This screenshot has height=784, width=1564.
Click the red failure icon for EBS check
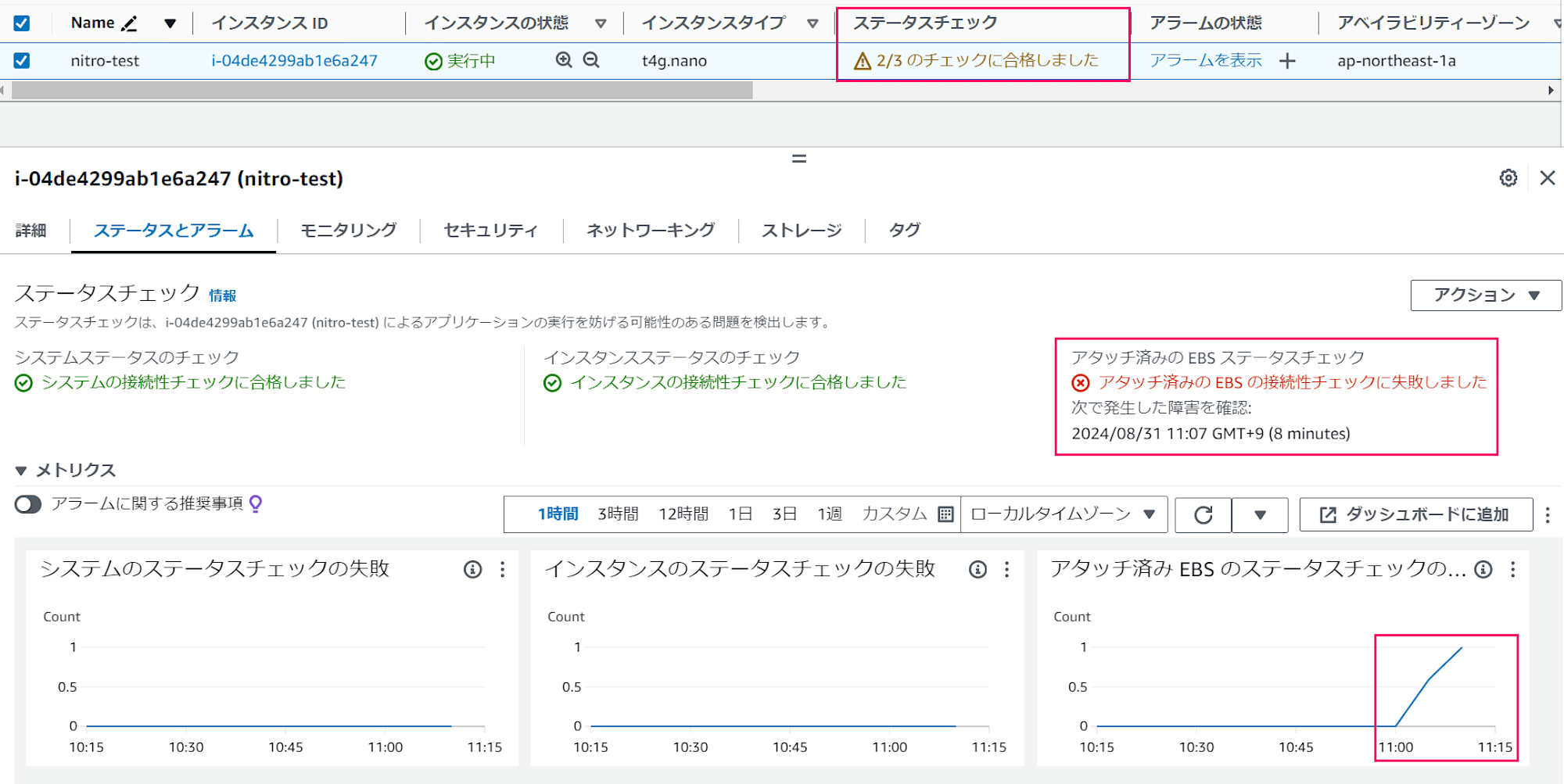click(1081, 383)
